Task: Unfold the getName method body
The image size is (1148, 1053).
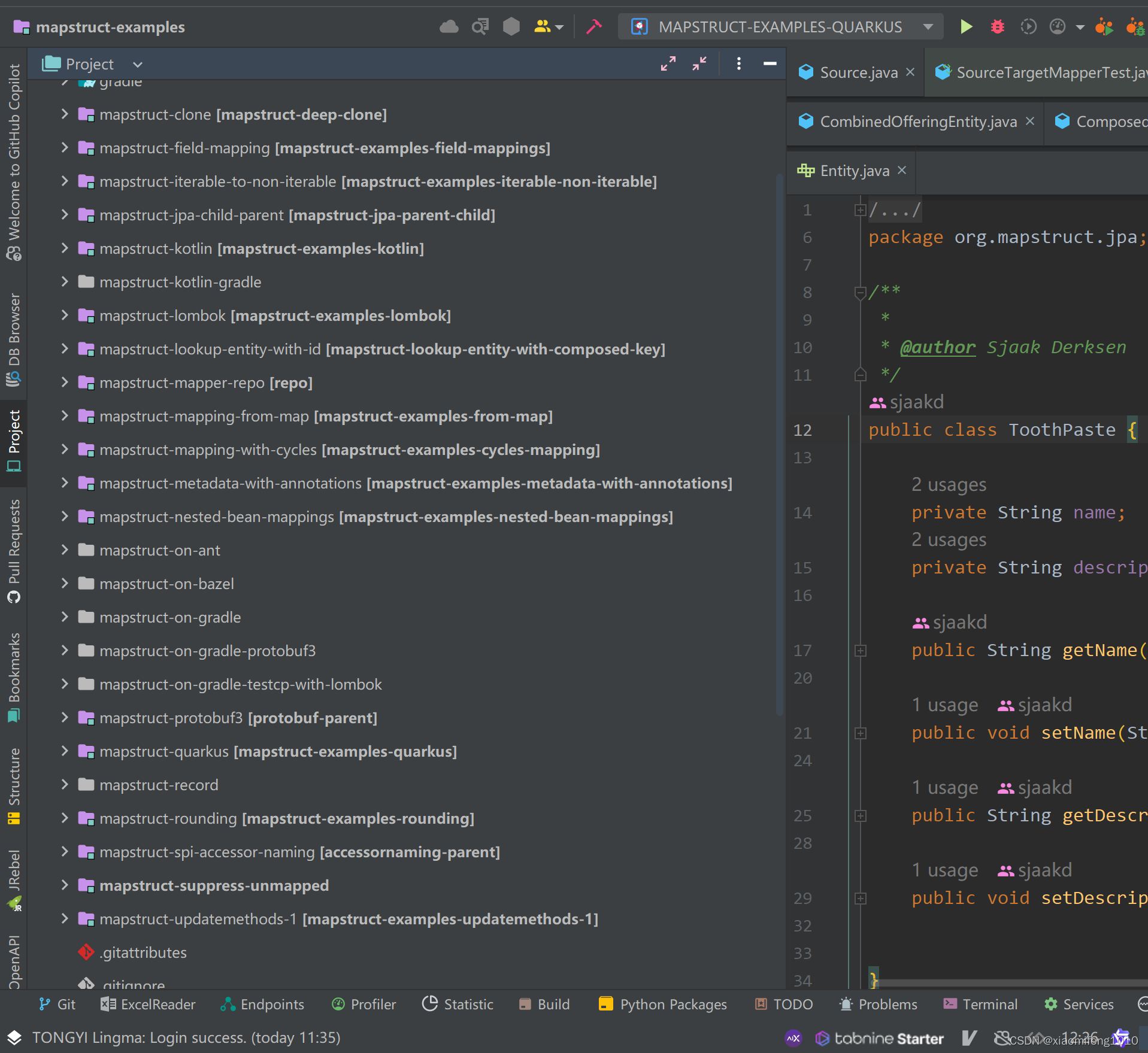Action: point(861,651)
